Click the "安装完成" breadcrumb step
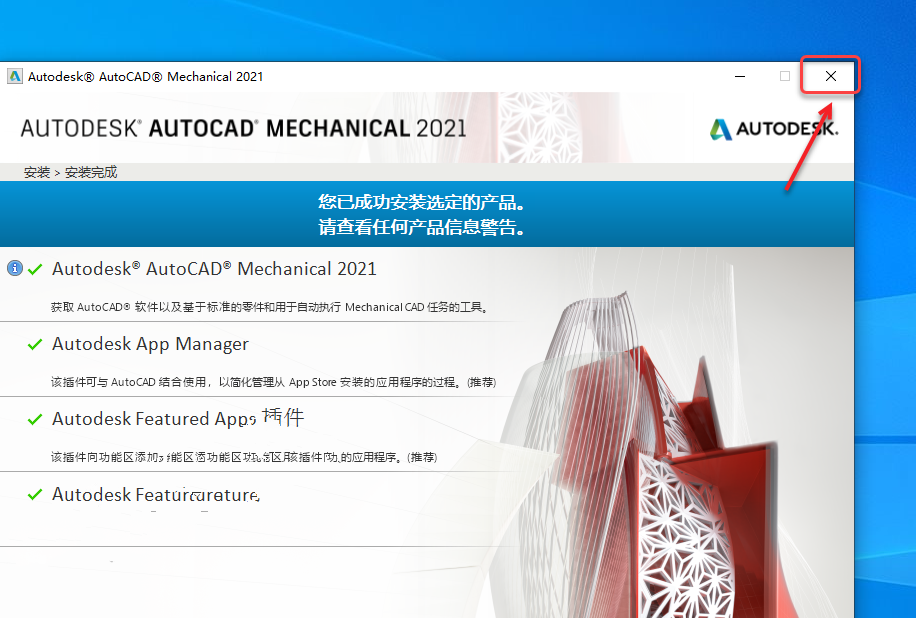 coord(91,172)
